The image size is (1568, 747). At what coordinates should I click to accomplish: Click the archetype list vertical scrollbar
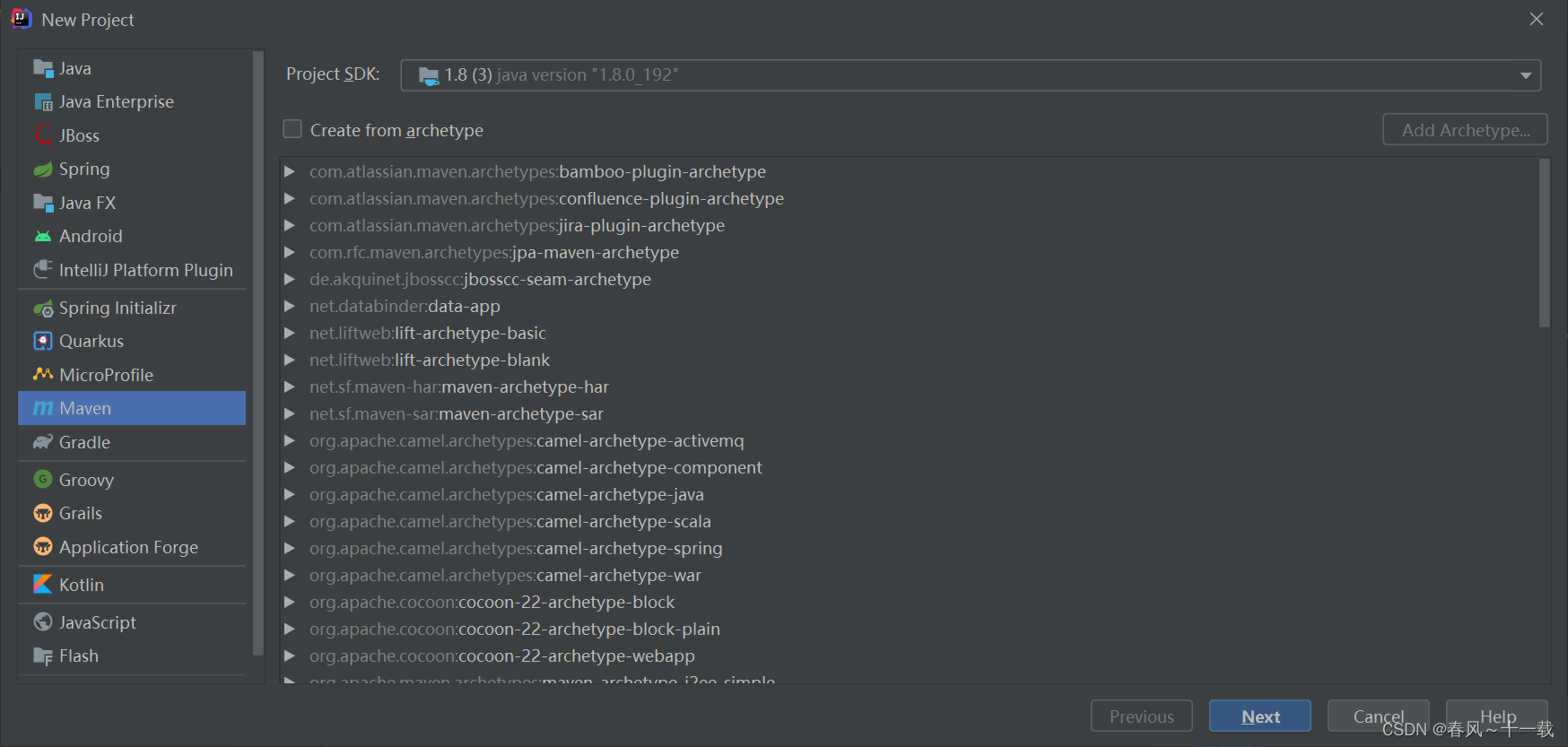1544,243
